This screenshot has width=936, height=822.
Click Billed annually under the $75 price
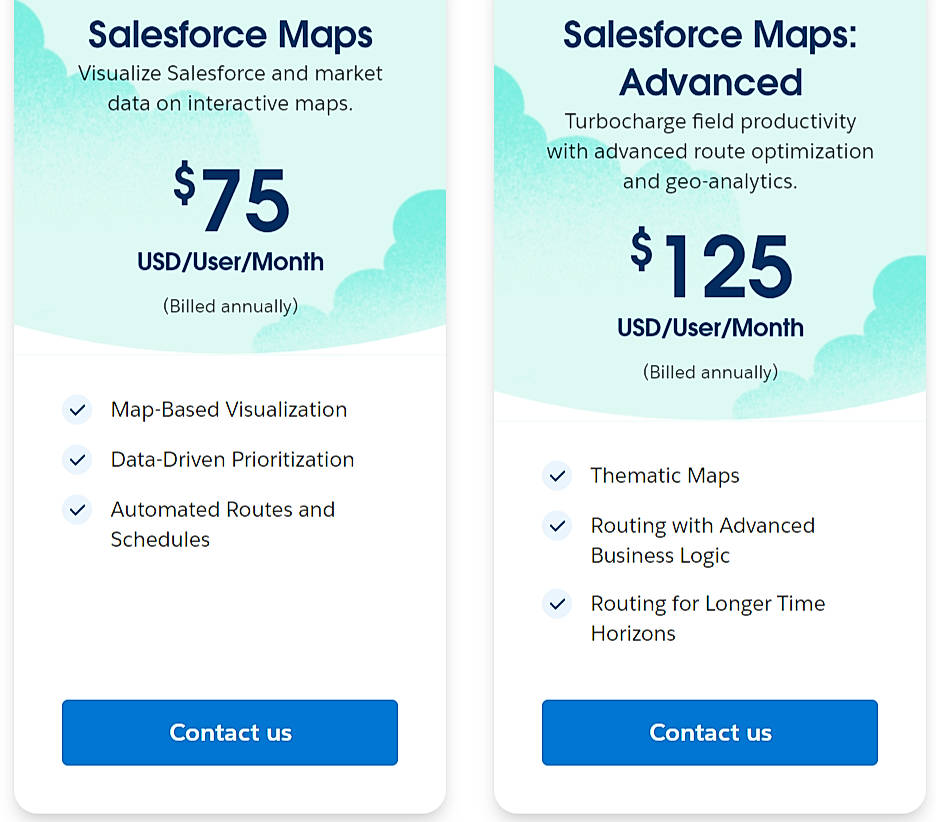pos(229,306)
